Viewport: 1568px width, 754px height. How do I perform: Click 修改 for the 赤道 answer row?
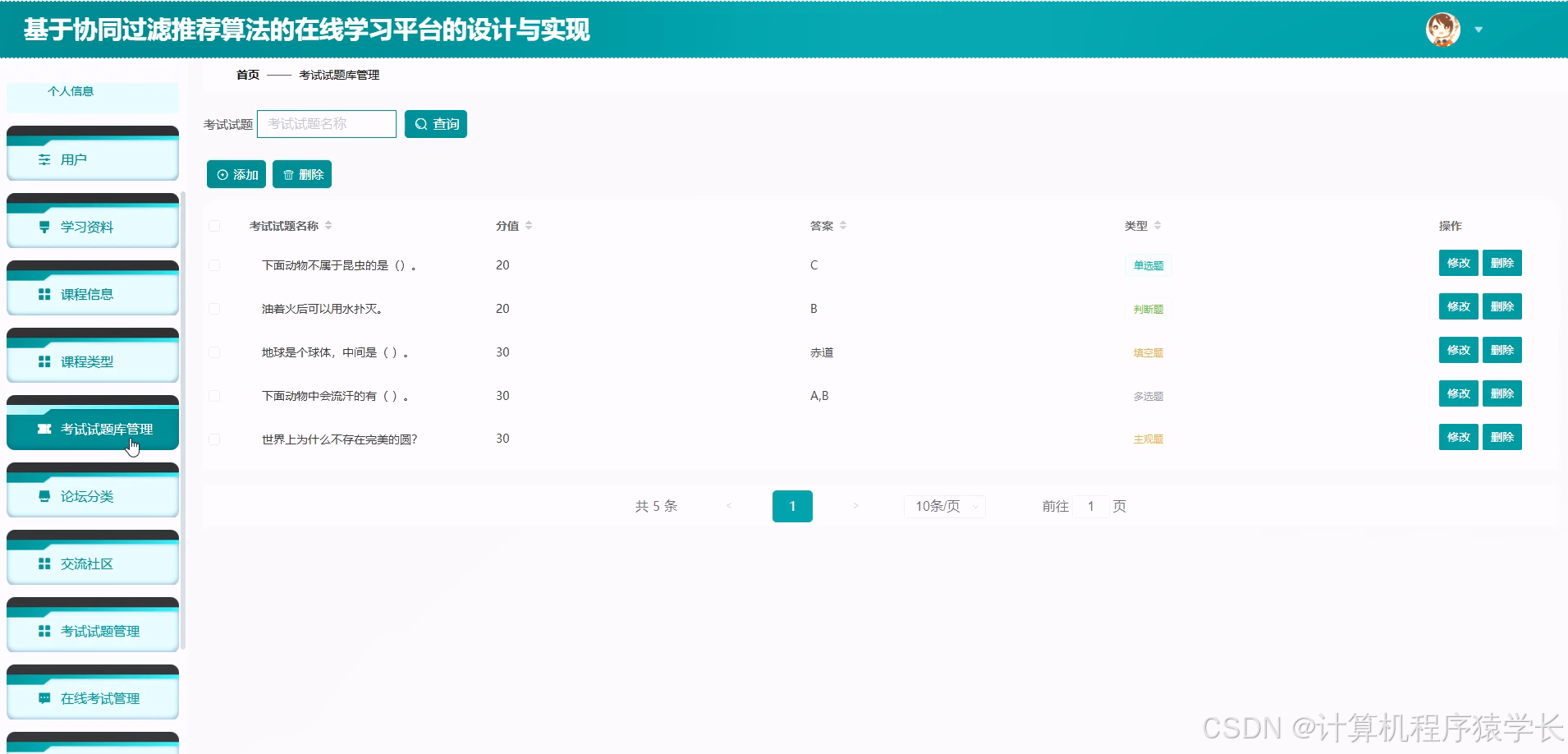pyautogui.click(x=1458, y=350)
